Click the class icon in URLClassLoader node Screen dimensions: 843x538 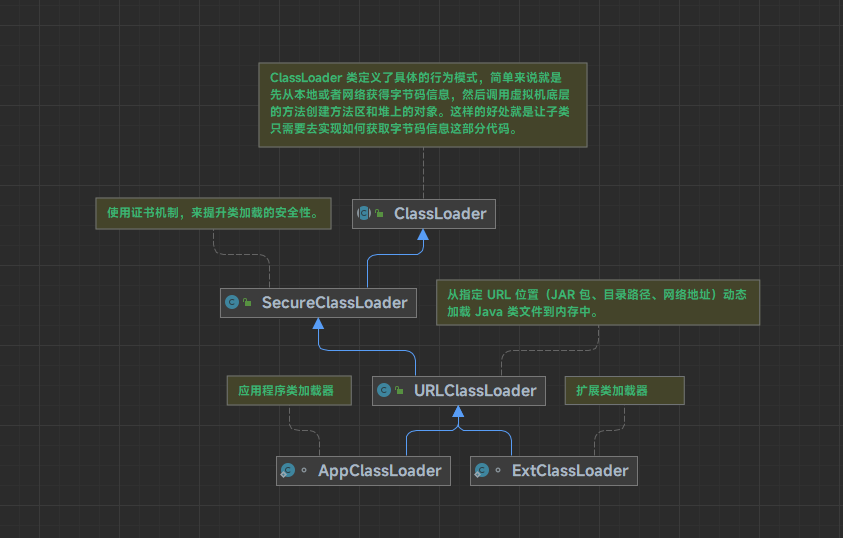(384, 390)
